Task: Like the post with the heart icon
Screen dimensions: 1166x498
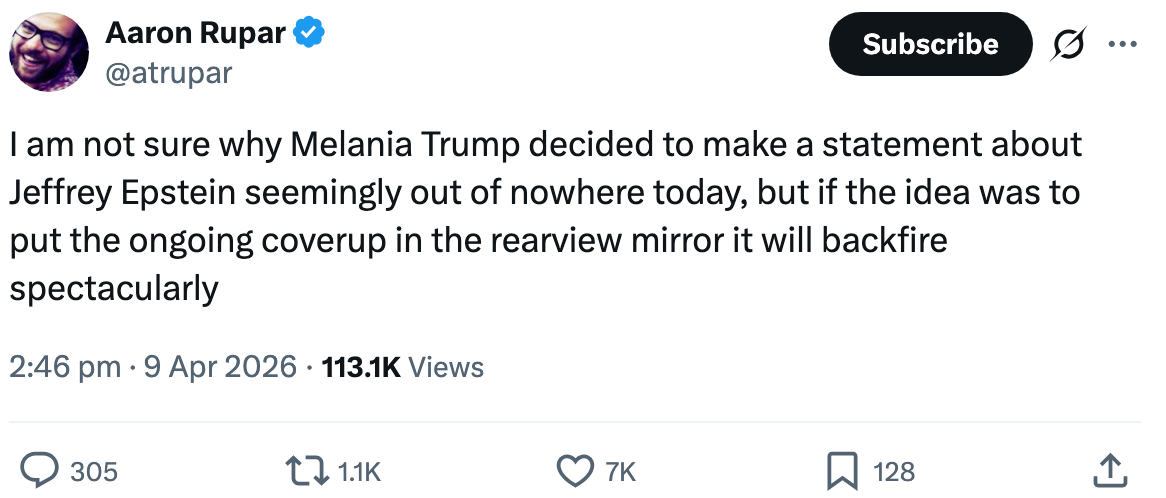Action: pyautogui.click(x=575, y=470)
